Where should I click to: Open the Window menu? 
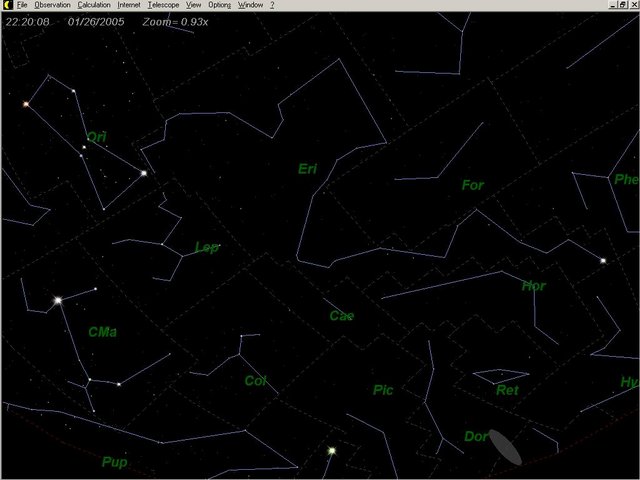[250, 5]
